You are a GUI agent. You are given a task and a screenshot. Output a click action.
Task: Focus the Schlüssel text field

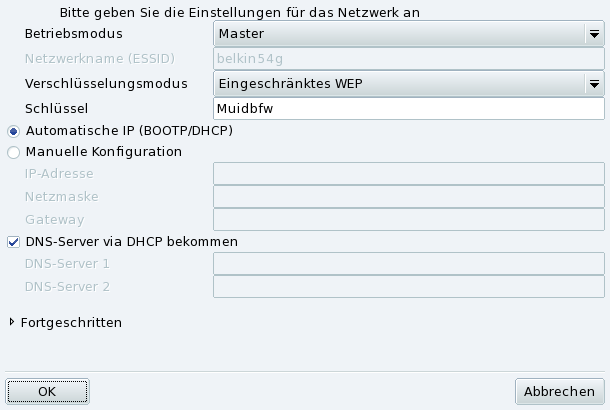[409, 107]
